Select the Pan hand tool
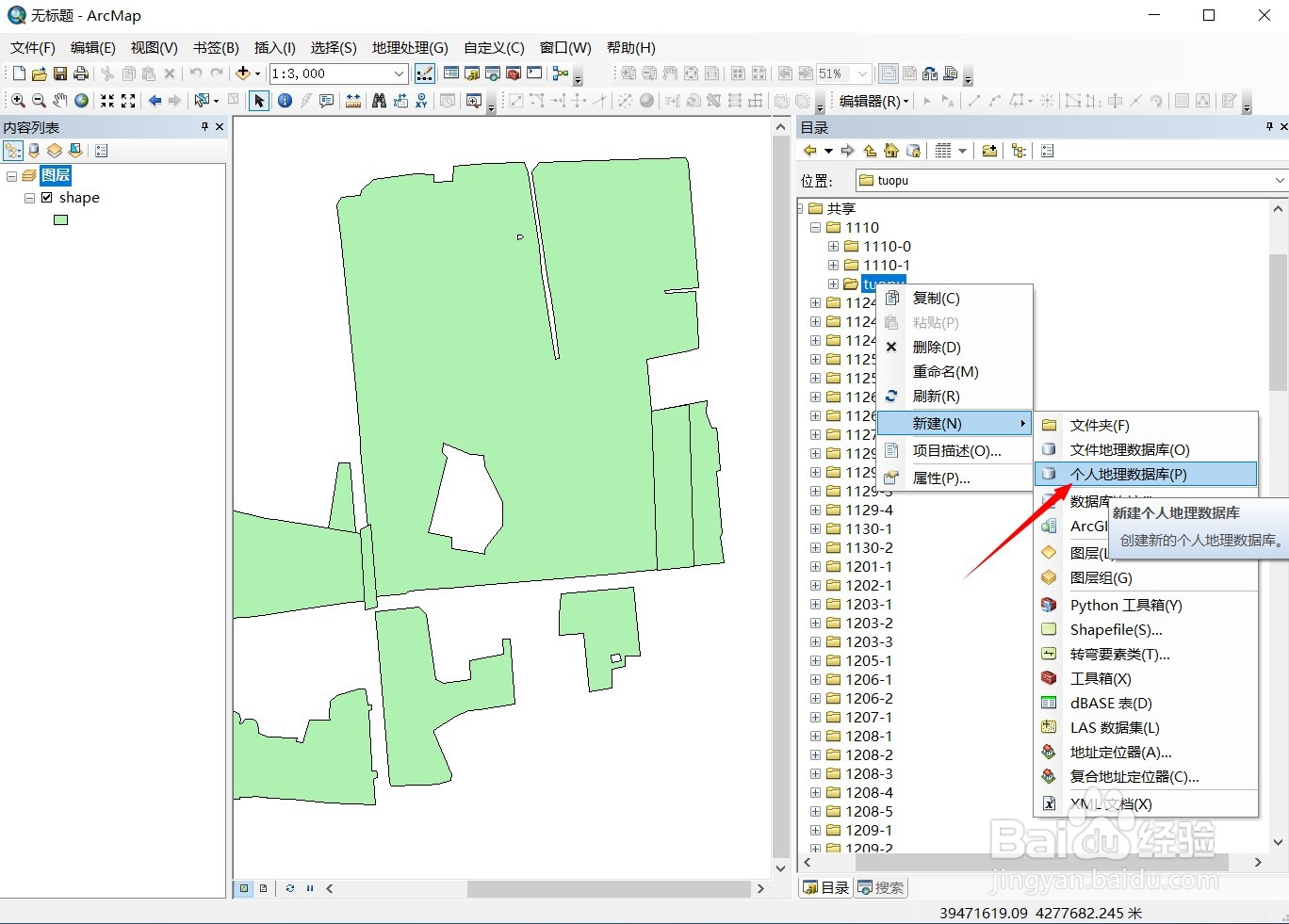This screenshot has width=1289, height=924. [x=59, y=101]
